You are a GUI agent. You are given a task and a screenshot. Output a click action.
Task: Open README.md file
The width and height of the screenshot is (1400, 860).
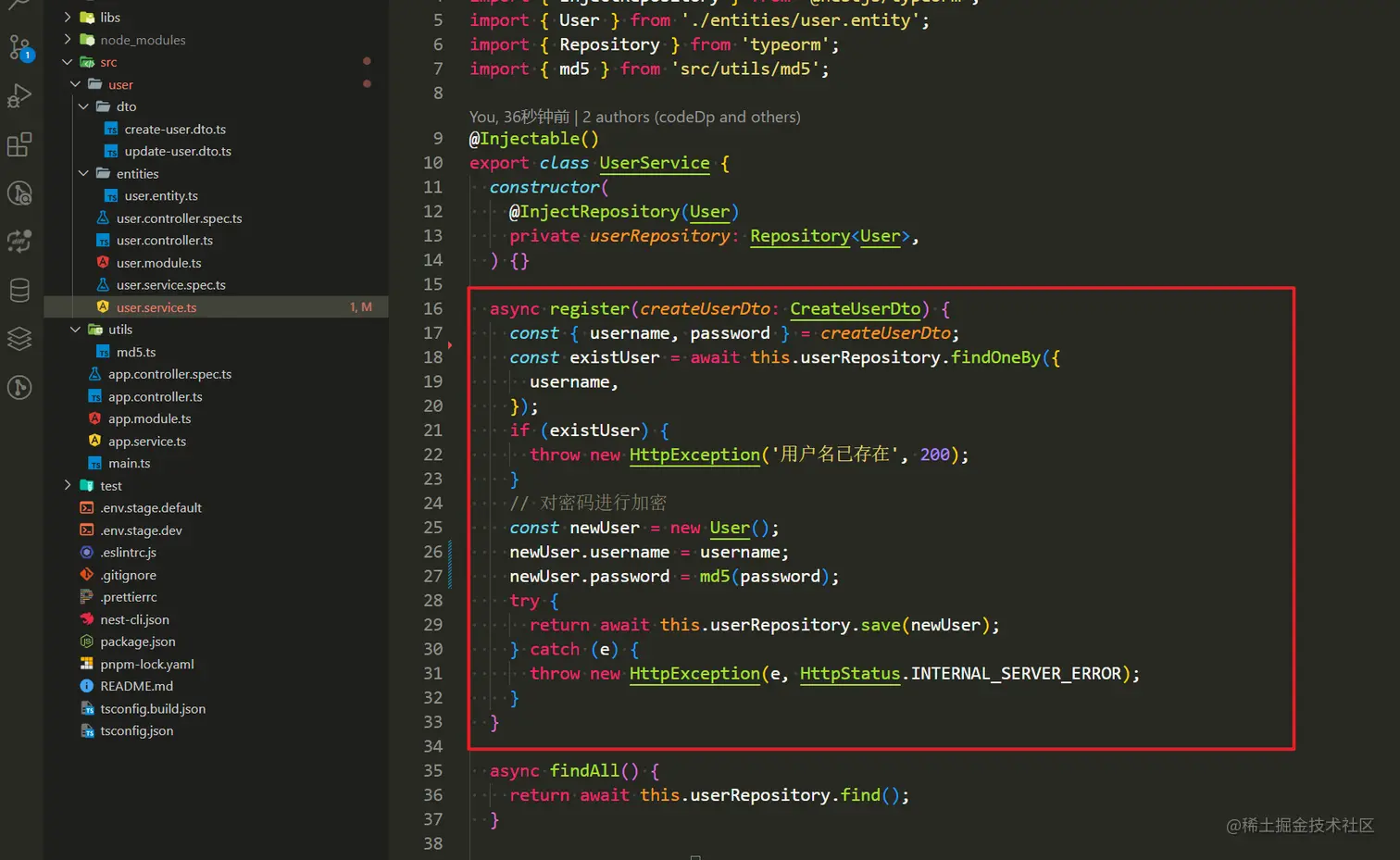point(136,686)
